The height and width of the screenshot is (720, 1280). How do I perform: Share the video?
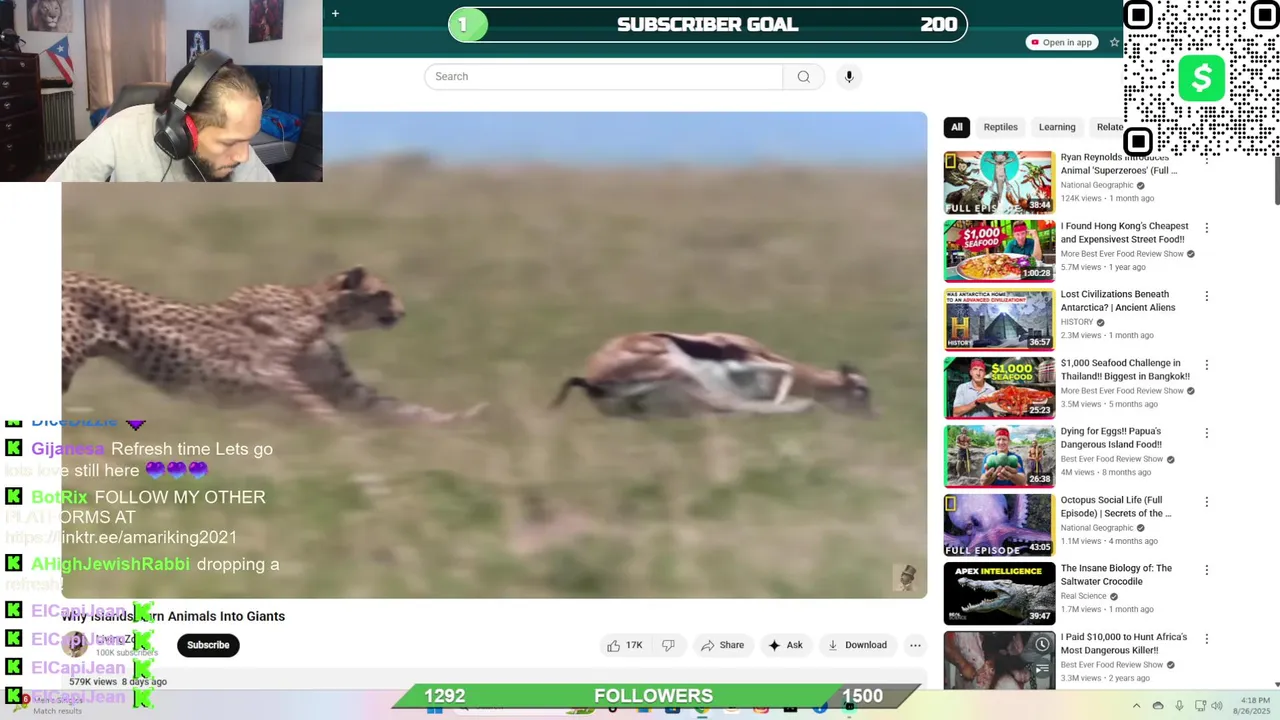(x=722, y=645)
